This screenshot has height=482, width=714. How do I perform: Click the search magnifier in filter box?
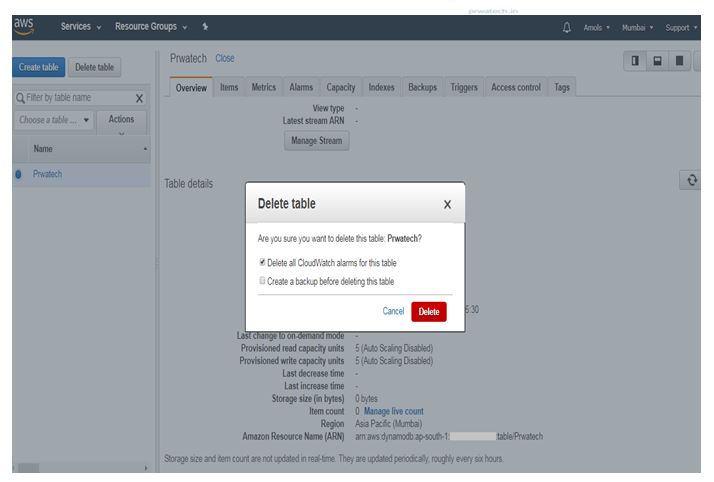point(20,98)
